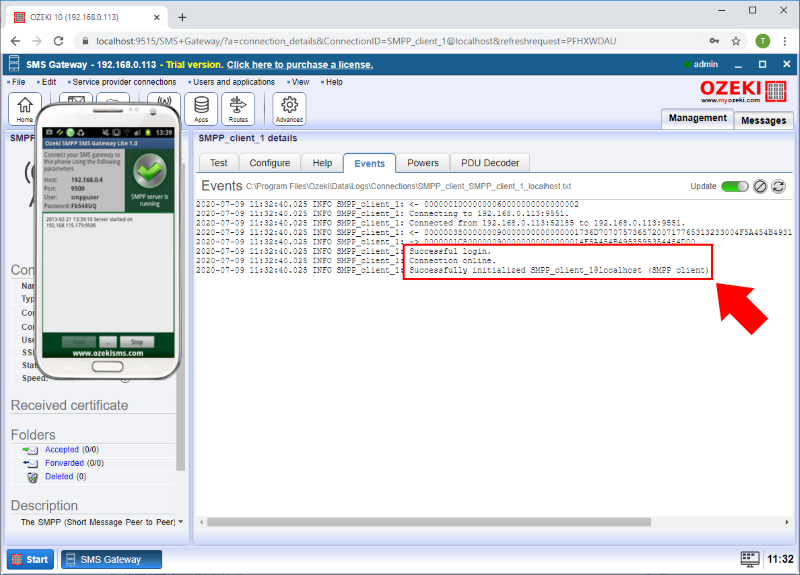Click scroll left arrow of events log
The image size is (800, 575).
[202, 522]
